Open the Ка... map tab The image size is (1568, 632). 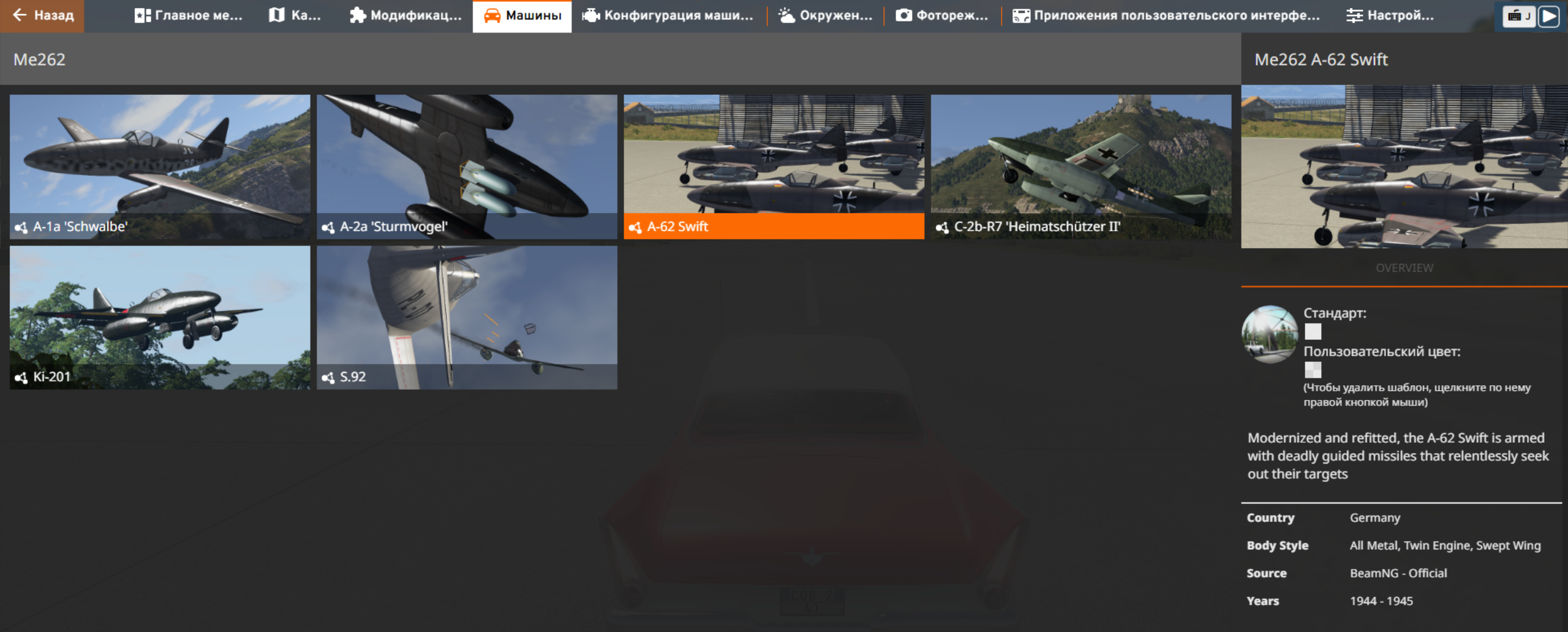[295, 15]
